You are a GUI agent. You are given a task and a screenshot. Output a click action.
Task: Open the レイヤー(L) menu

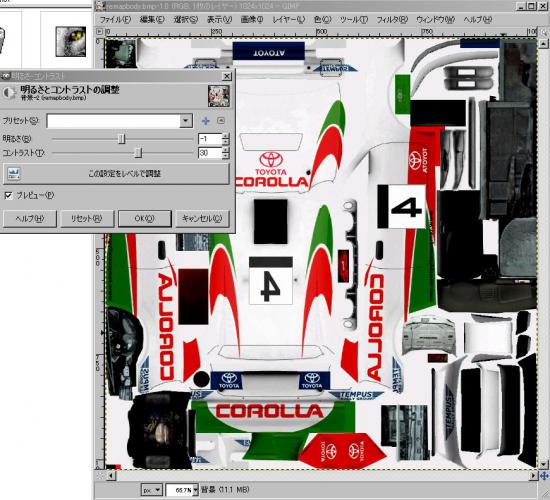point(288,20)
